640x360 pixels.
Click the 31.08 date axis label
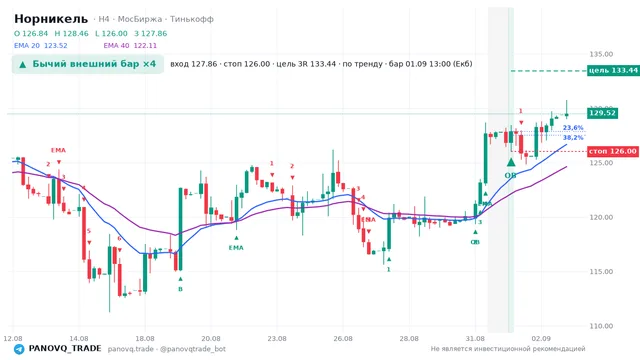(475, 338)
